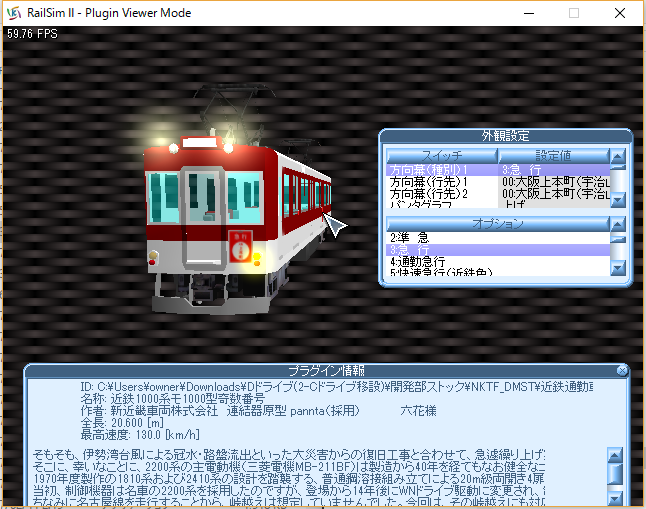
Task: Click the switch list scrollbar thumb
Action: (x=618, y=167)
